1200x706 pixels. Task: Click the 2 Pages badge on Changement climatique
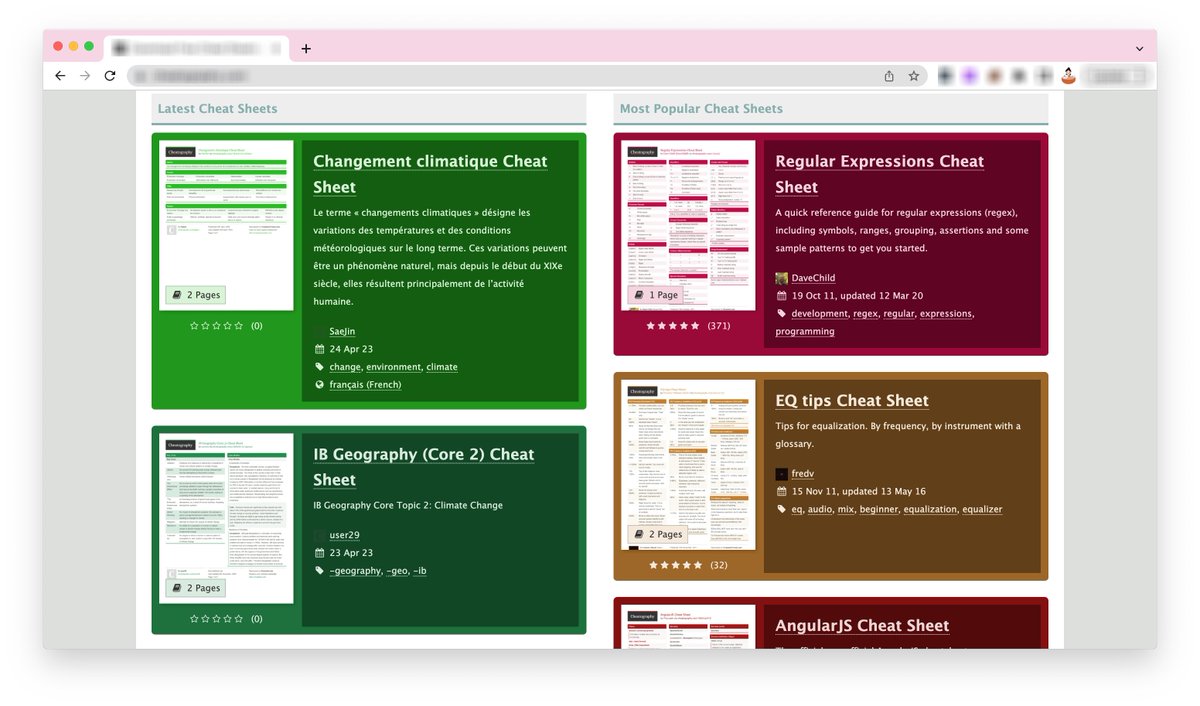coord(195,295)
